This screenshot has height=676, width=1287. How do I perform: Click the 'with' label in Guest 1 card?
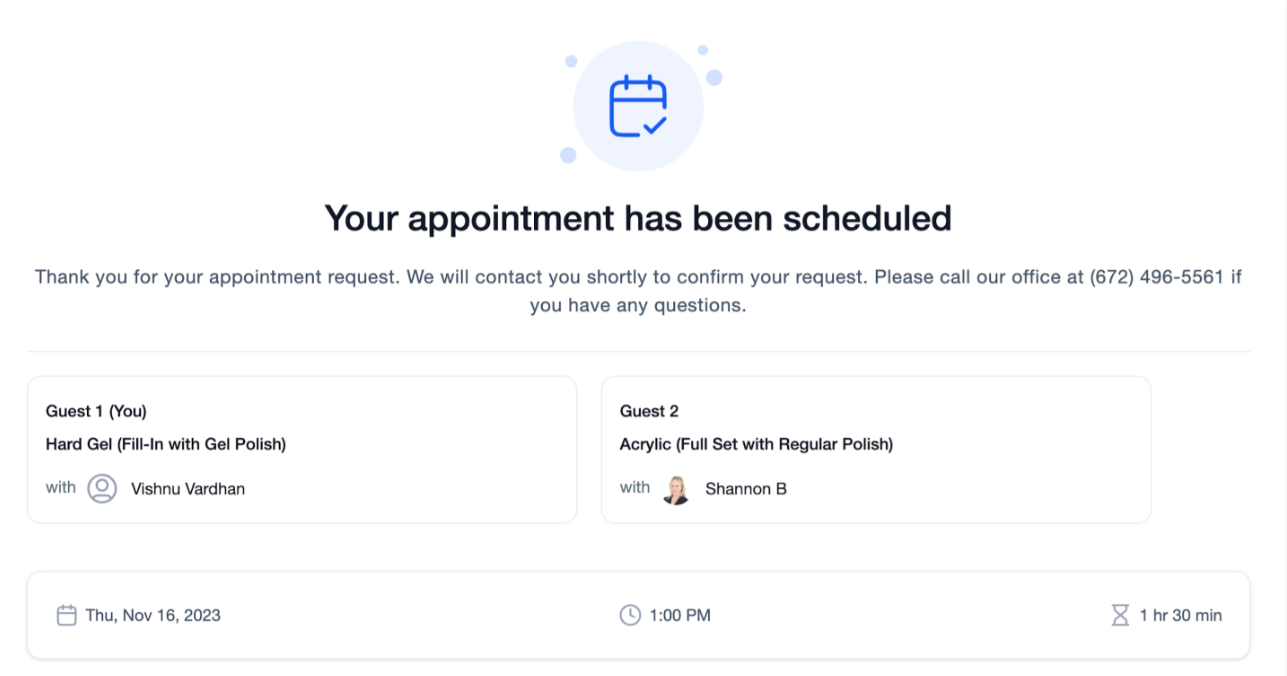coord(61,488)
